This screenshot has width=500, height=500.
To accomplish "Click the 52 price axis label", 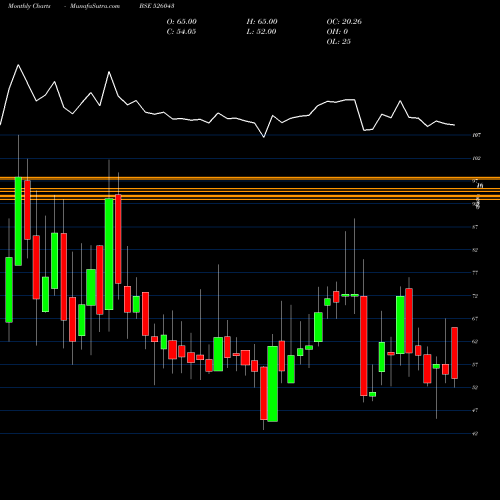I will pos(475,388).
